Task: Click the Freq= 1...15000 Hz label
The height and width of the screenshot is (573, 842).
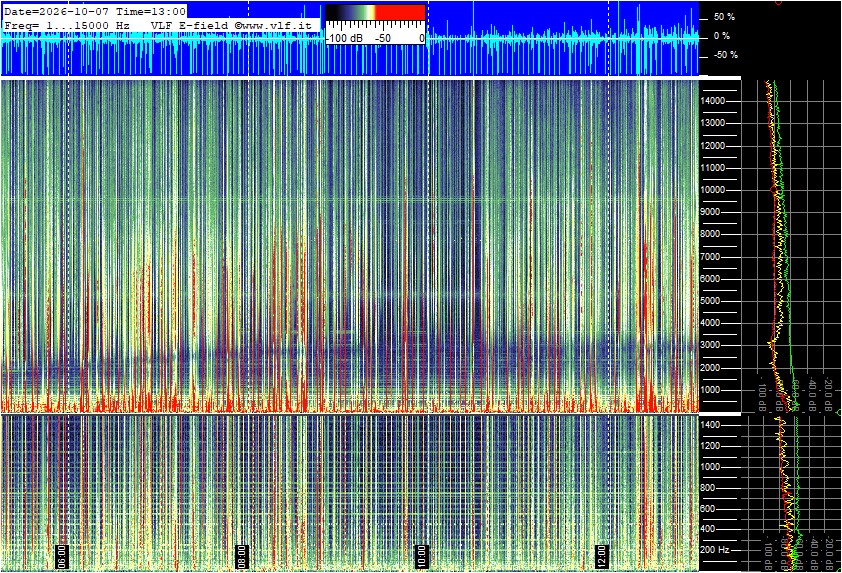Action: pyautogui.click(x=67, y=25)
